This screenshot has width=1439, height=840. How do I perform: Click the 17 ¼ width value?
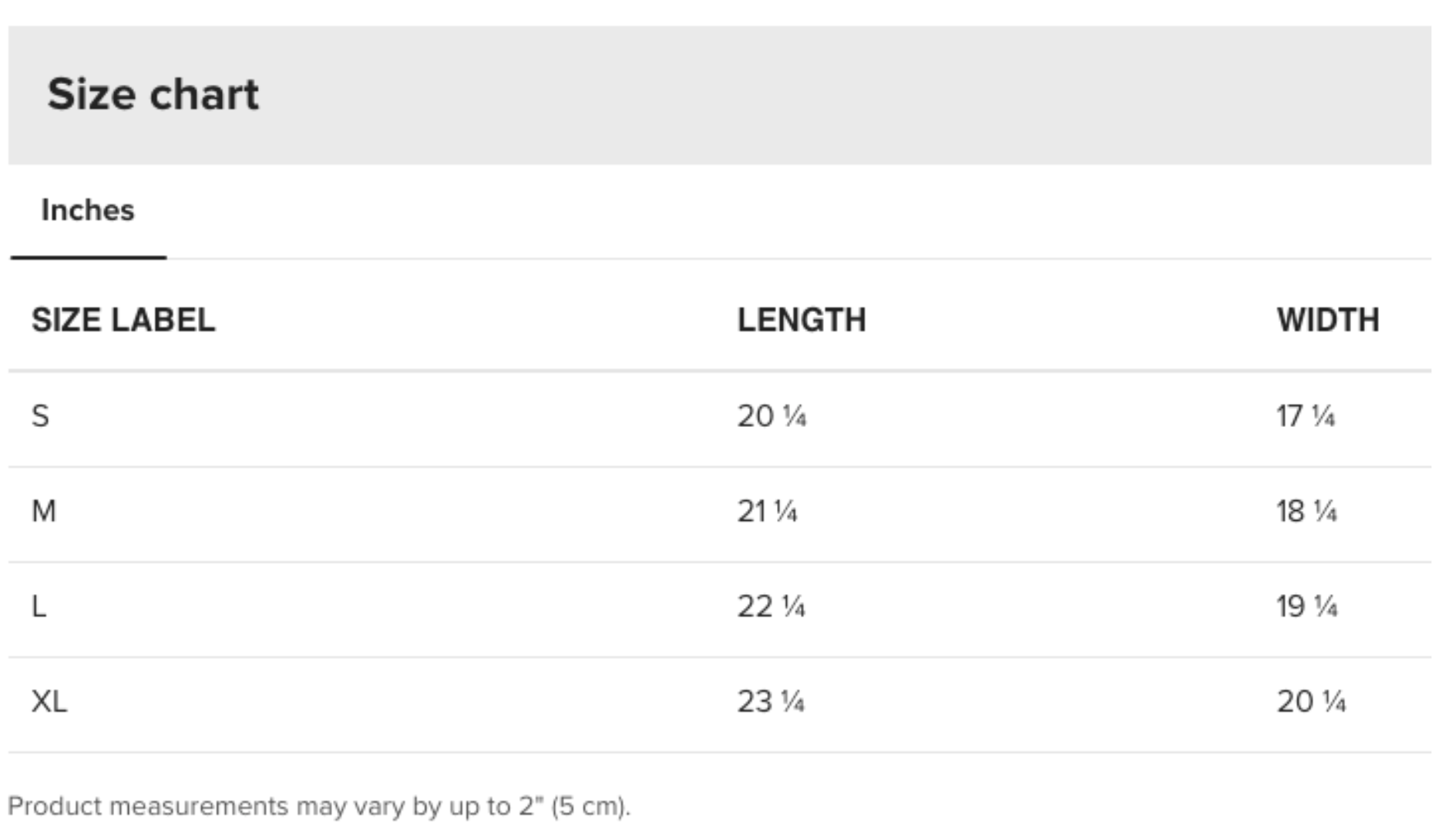pyautogui.click(x=1306, y=416)
